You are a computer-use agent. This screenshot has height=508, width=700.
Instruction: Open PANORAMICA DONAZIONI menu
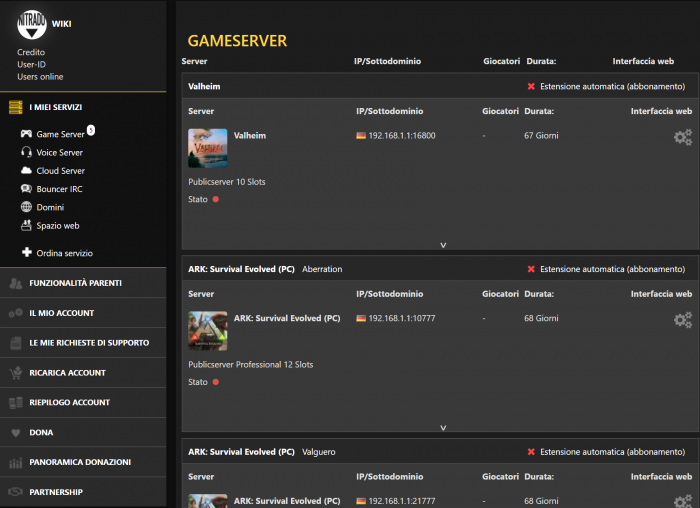tap(80, 462)
